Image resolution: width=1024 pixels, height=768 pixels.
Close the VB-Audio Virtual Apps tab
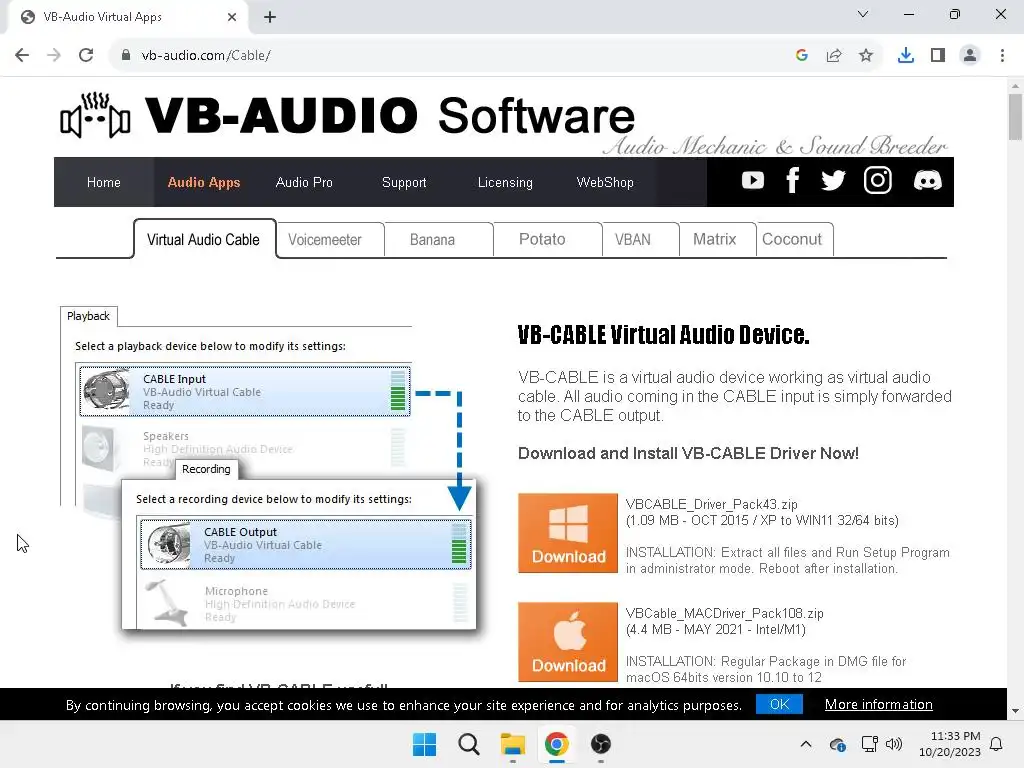tap(232, 17)
